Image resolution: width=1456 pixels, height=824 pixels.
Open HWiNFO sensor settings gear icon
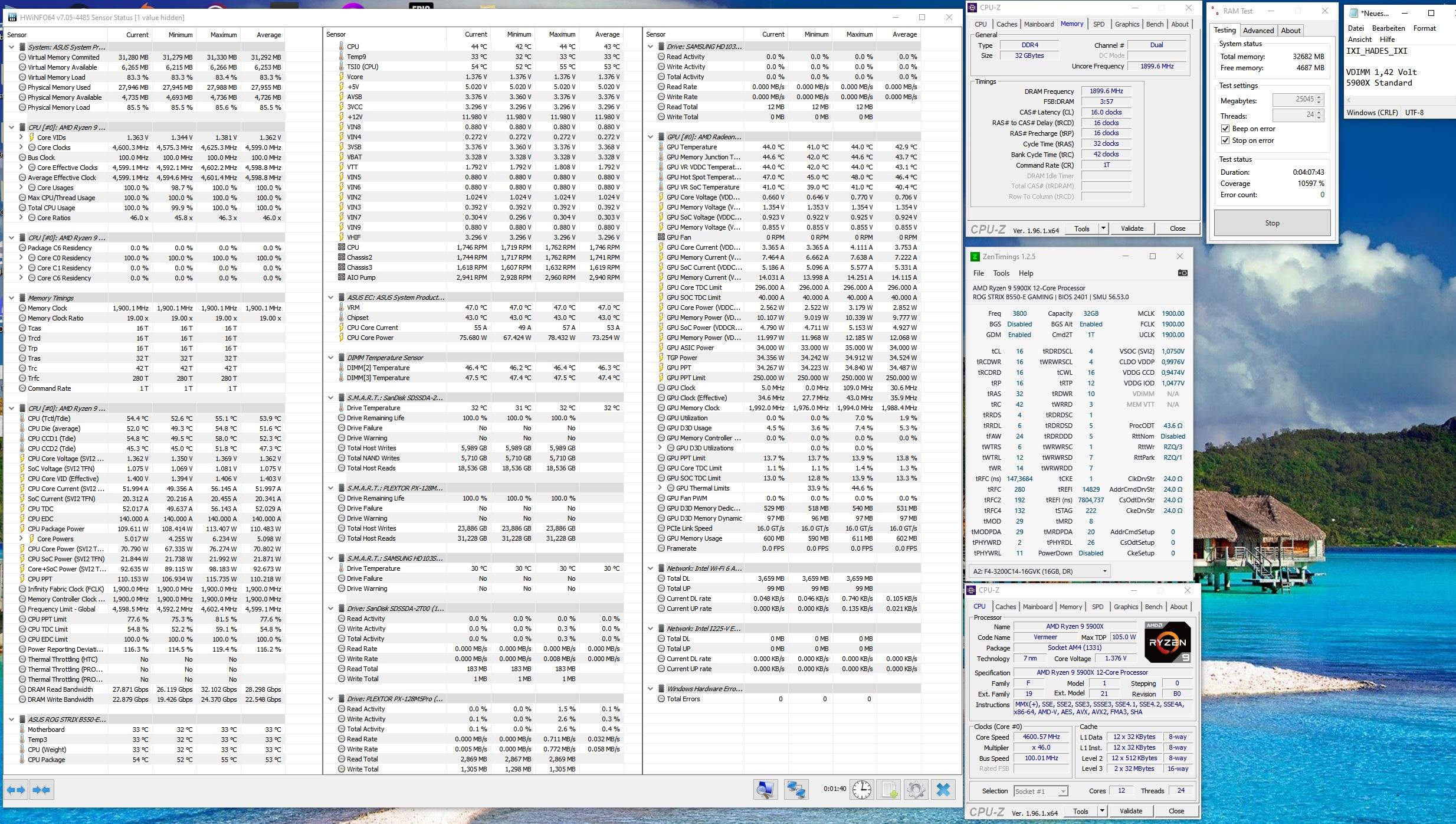916,790
